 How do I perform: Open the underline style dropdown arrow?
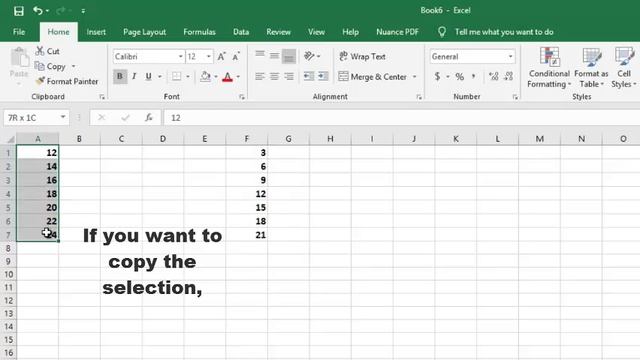click(160, 76)
